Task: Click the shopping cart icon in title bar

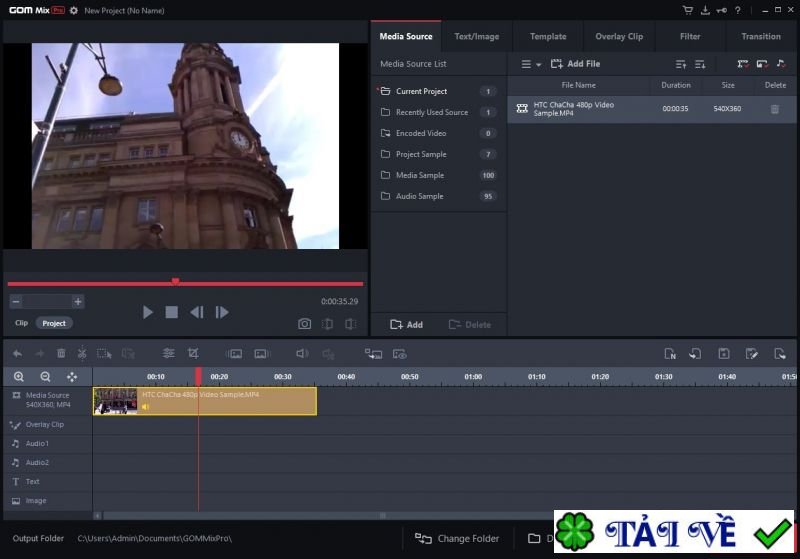Action: coord(688,10)
